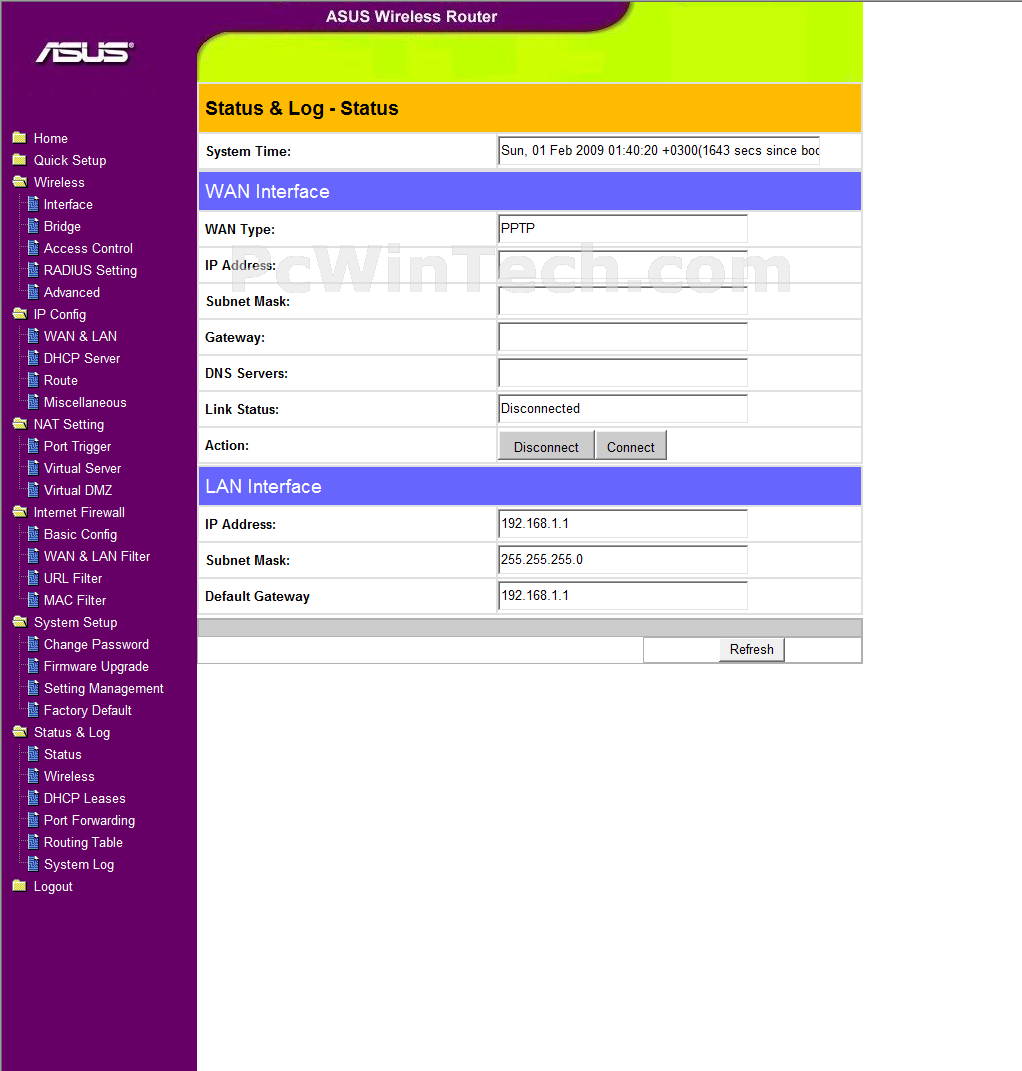
Task: Select the Factory Default page icon
Action: click(33, 710)
